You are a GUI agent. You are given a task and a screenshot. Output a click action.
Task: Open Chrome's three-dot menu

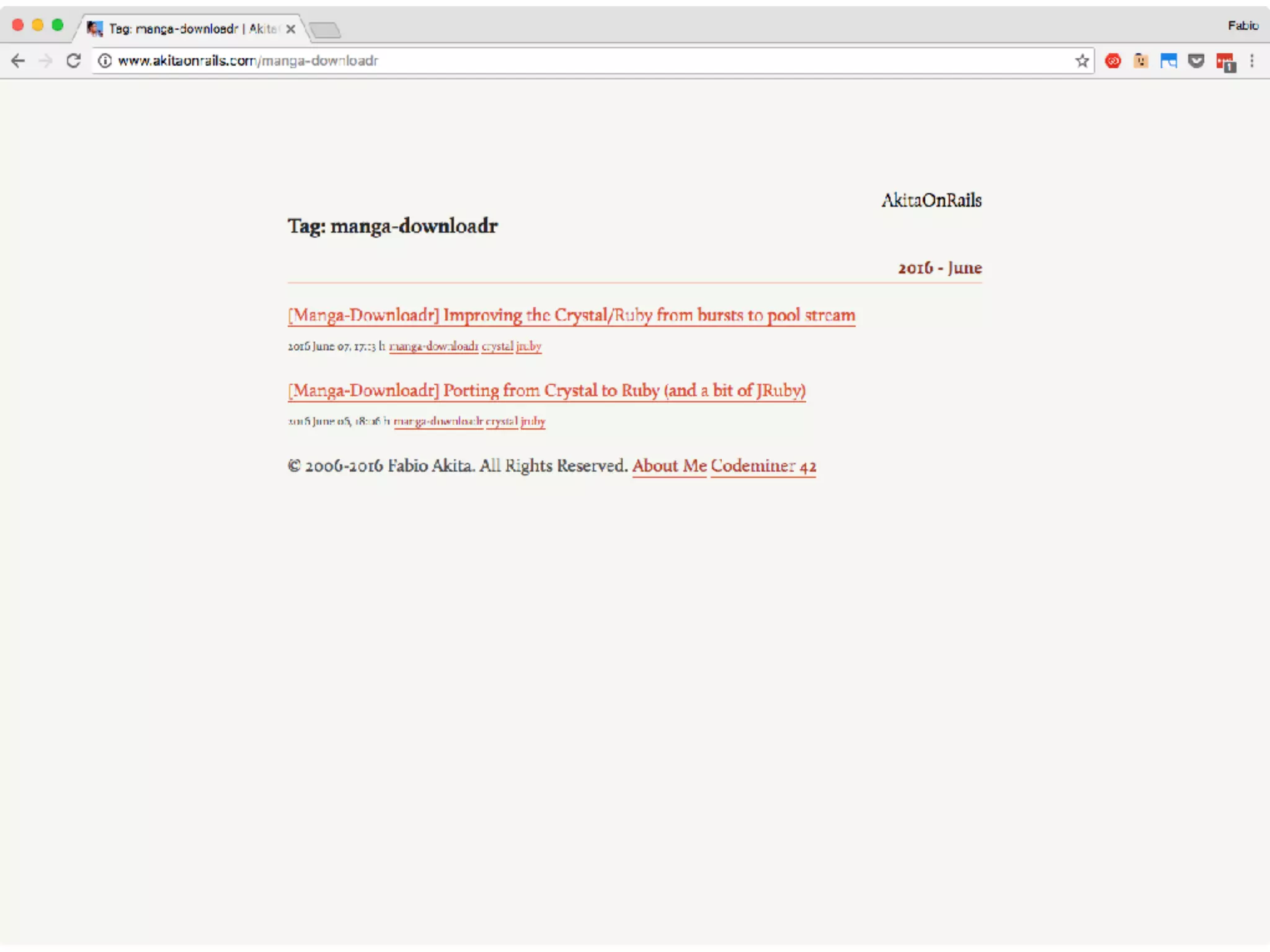click(1252, 61)
